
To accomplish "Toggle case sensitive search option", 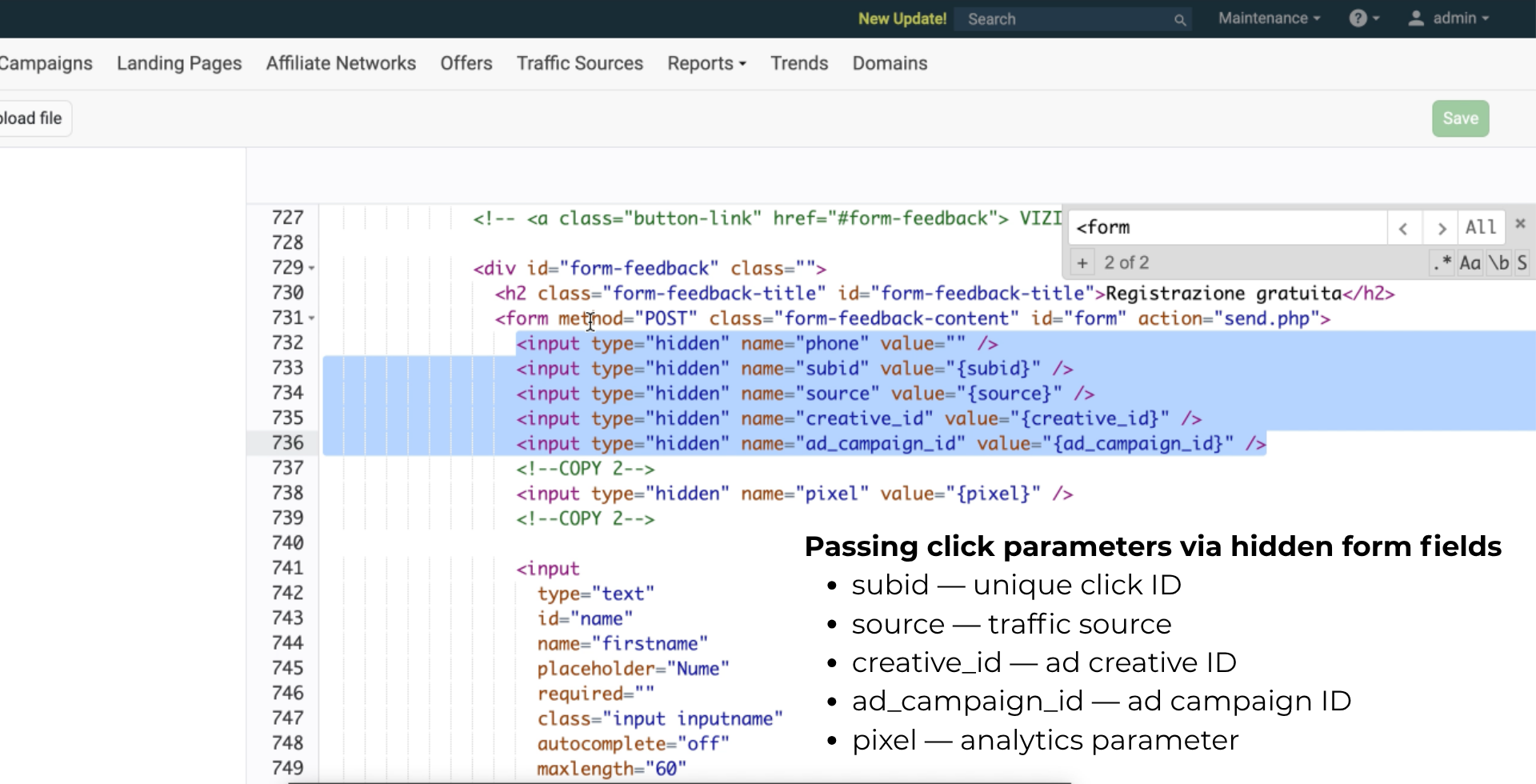I will pyautogui.click(x=1470, y=262).
